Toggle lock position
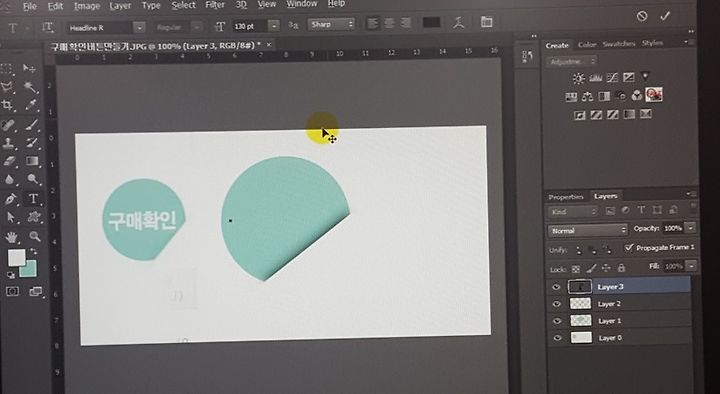 pyautogui.click(x=606, y=268)
